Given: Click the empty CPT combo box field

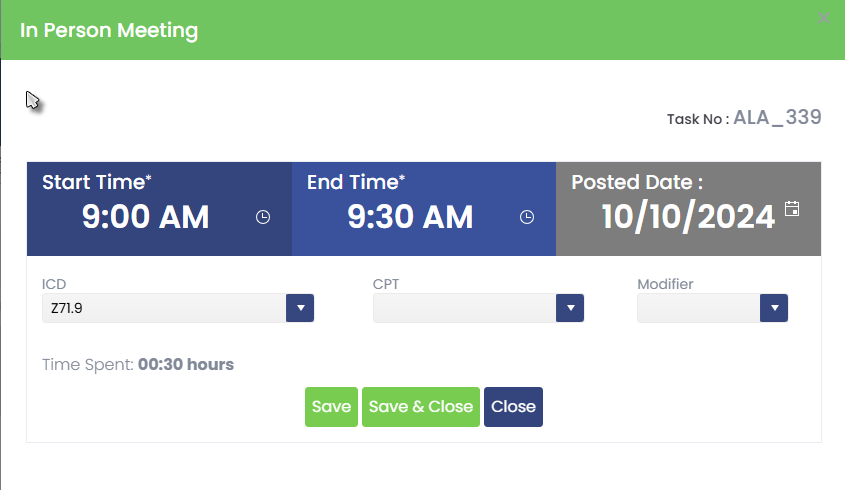Looking at the screenshot, I should (x=464, y=308).
